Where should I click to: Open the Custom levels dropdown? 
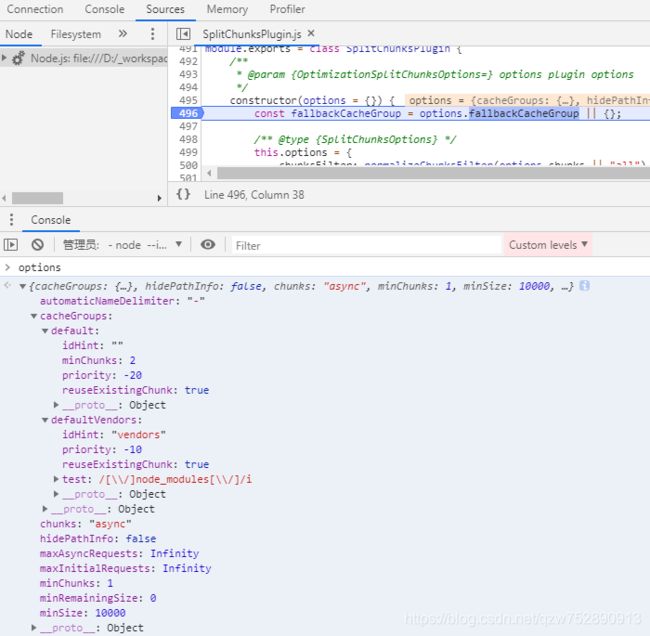(x=548, y=245)
